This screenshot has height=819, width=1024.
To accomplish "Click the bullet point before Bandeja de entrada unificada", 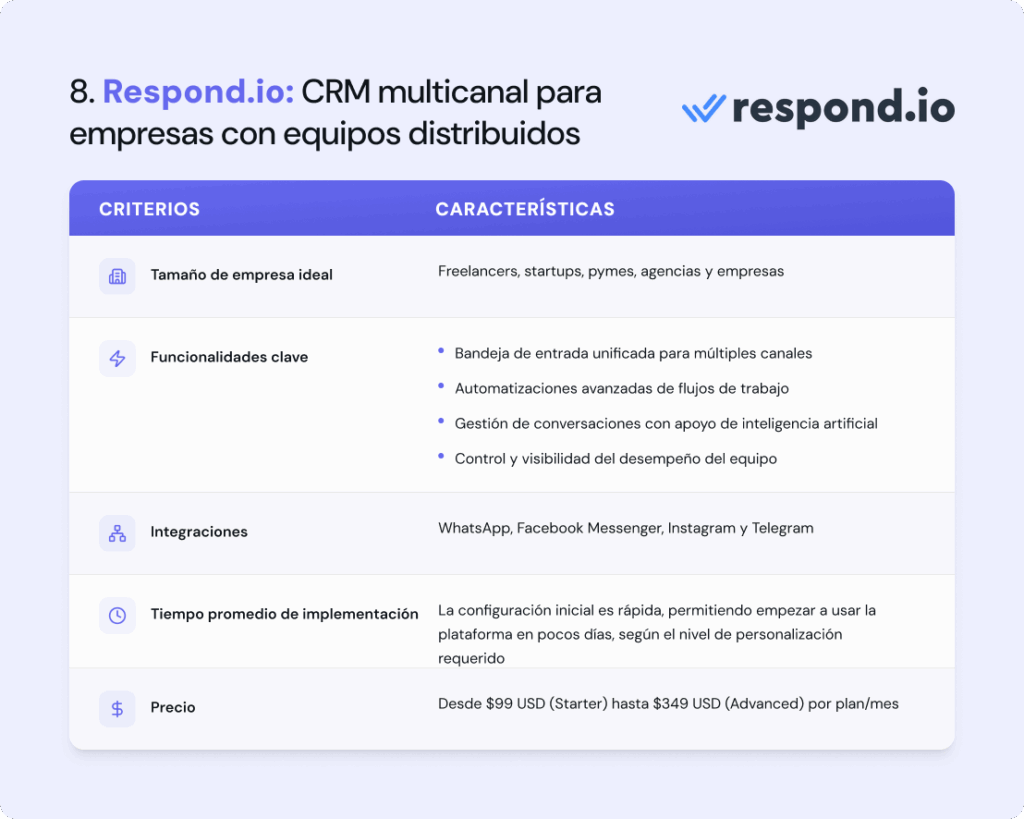I will [441, 352].
